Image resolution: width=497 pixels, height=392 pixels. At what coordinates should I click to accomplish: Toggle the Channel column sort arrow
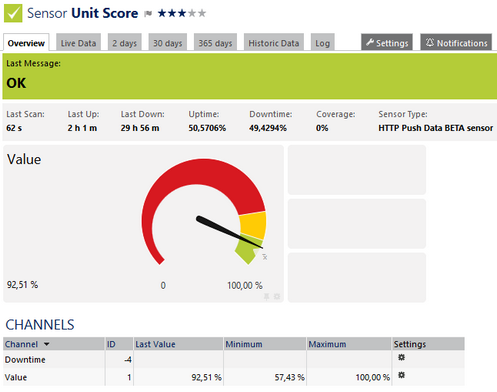pos(47,344)
